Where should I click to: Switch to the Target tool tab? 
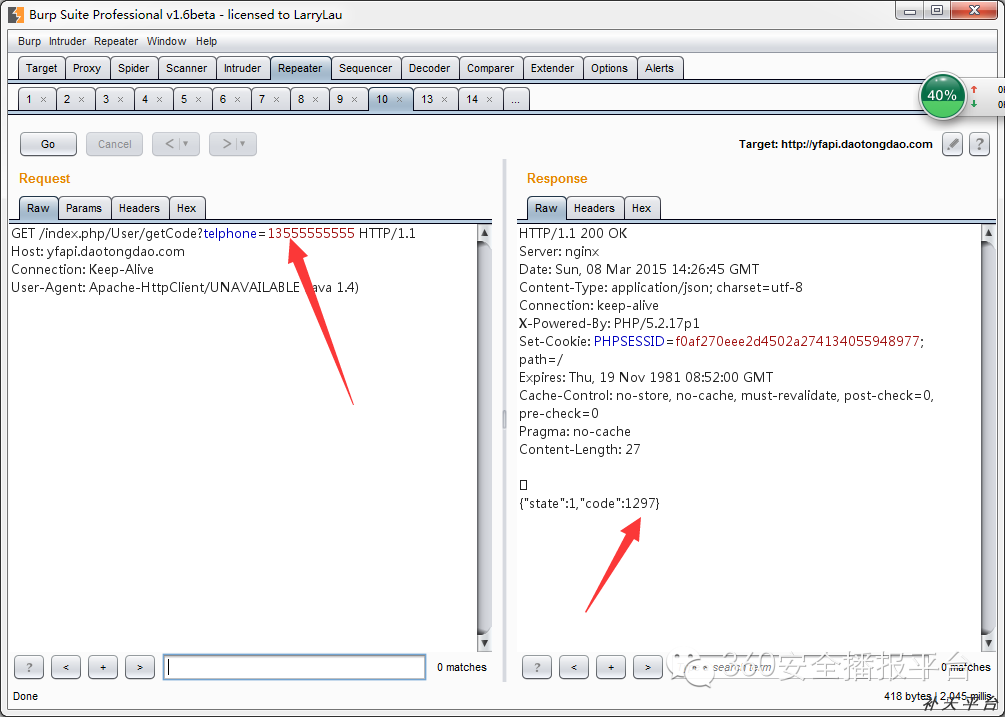coord(42,68)
